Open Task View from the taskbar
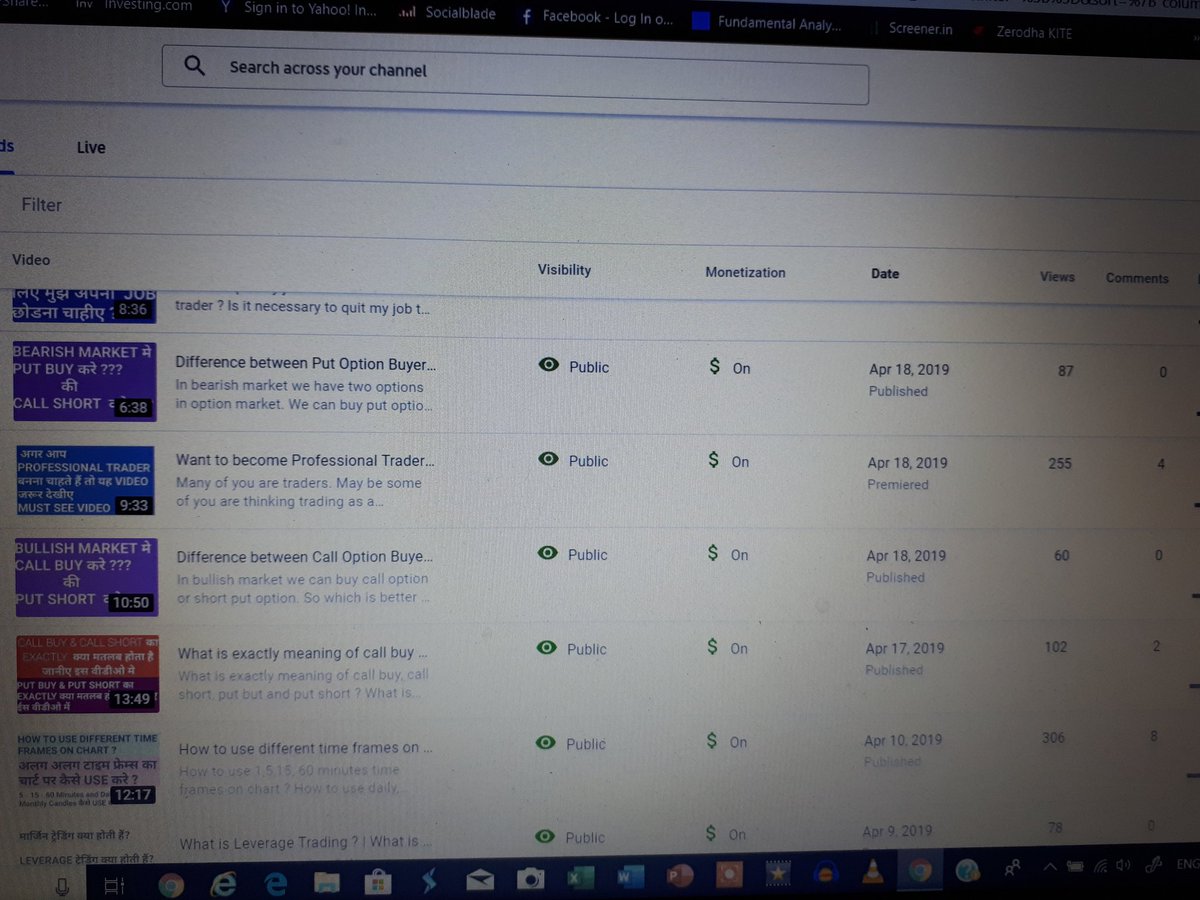The image size is (1200, 900). (114, 886)
